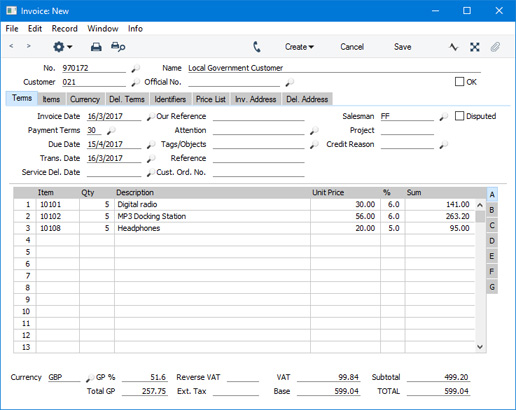Click the Cancel button
516x410 pixels.
pos(352,47)
